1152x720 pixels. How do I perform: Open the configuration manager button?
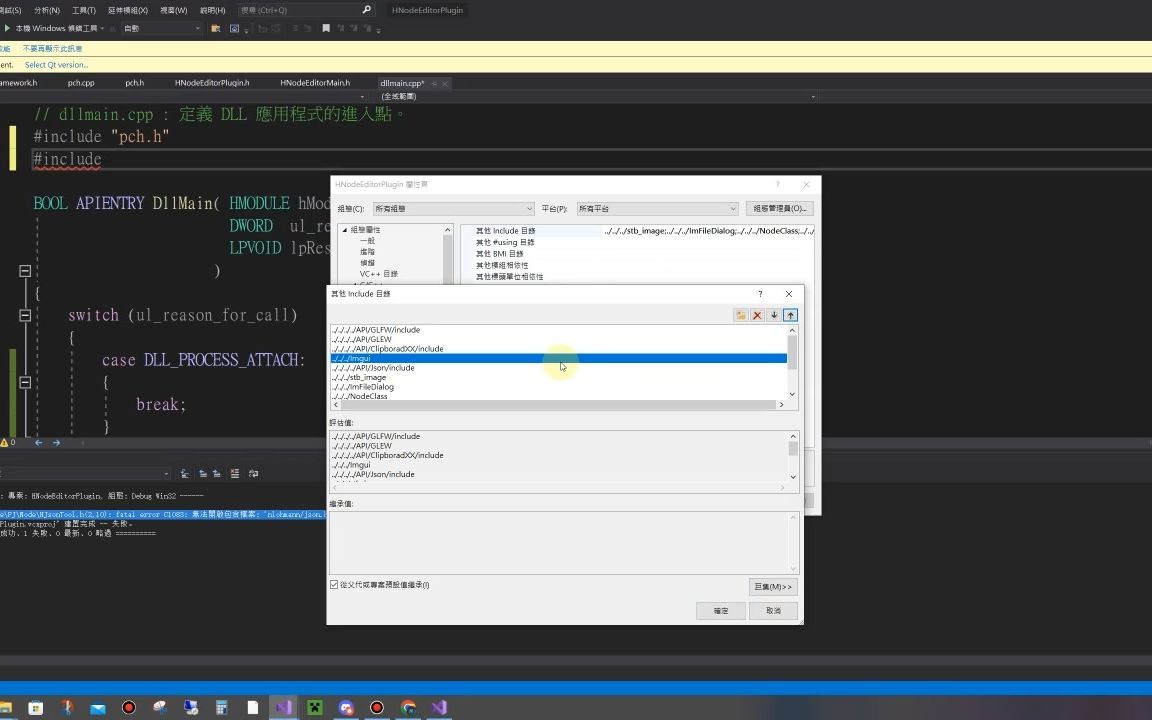coord(780,209)
